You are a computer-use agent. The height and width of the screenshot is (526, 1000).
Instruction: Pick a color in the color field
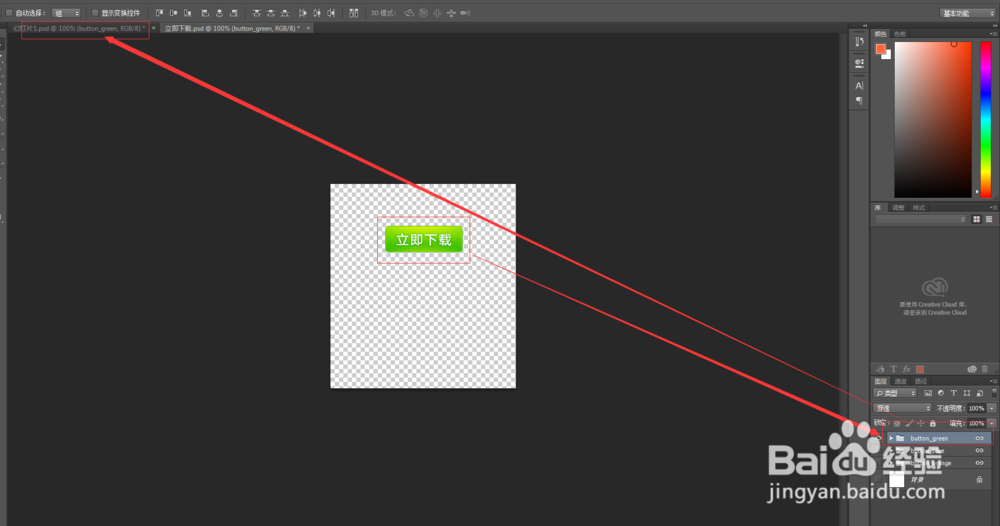932,120
